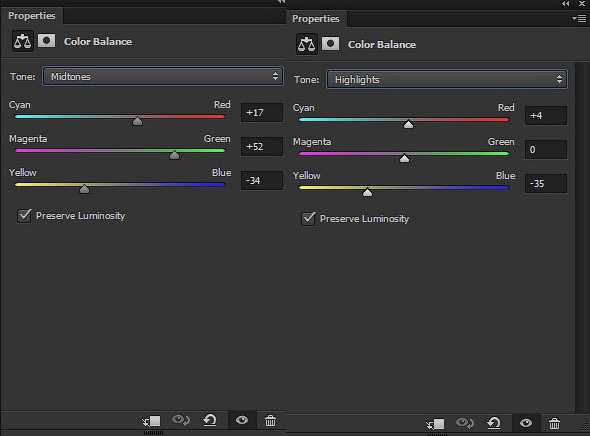
Task: Delete adjustment layer with left trash icon
Action: pyautogui.click(x=270, y=421)
